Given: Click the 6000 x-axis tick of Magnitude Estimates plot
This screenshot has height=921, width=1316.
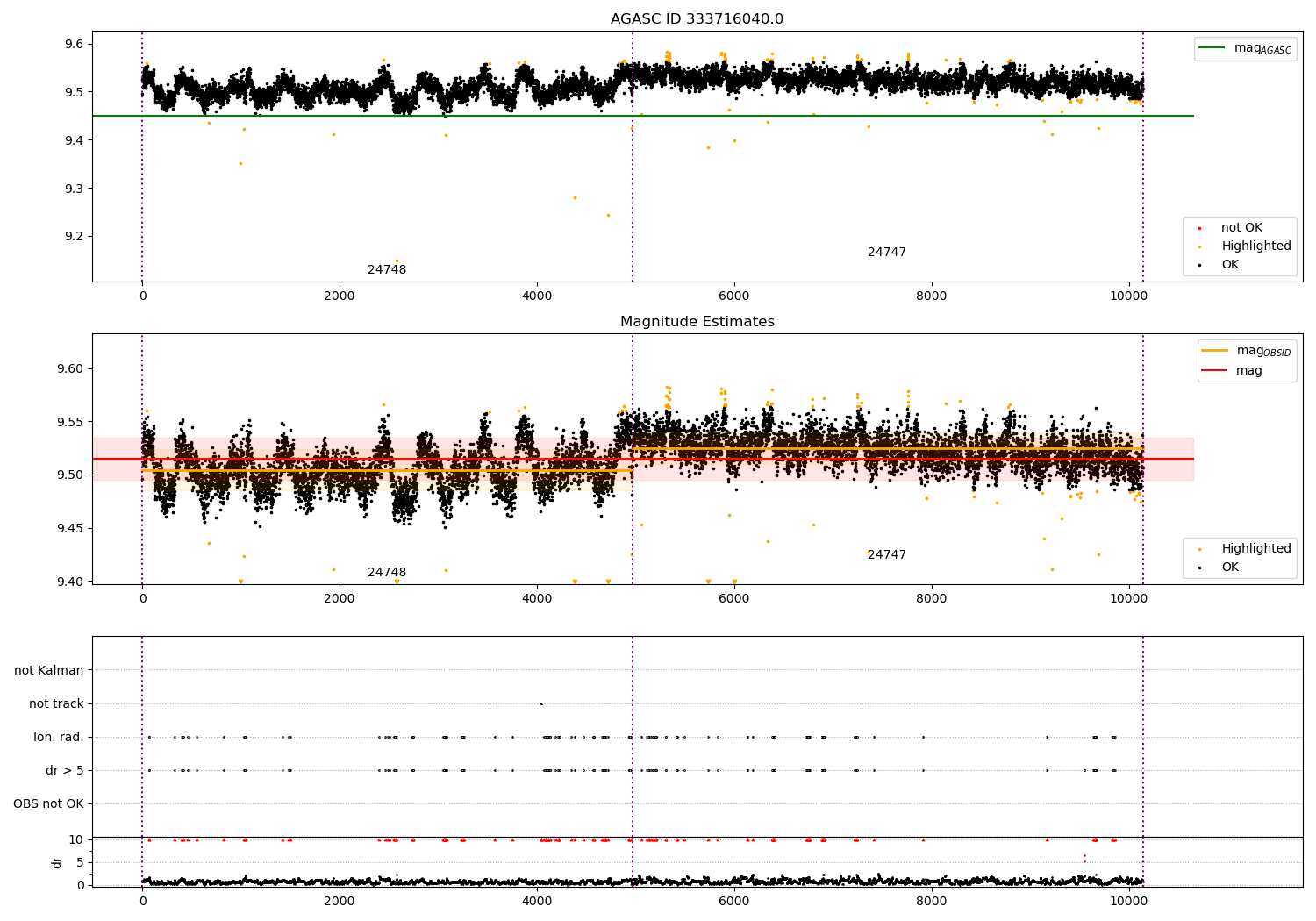Looking at the screenshot, I should point(734,599).
